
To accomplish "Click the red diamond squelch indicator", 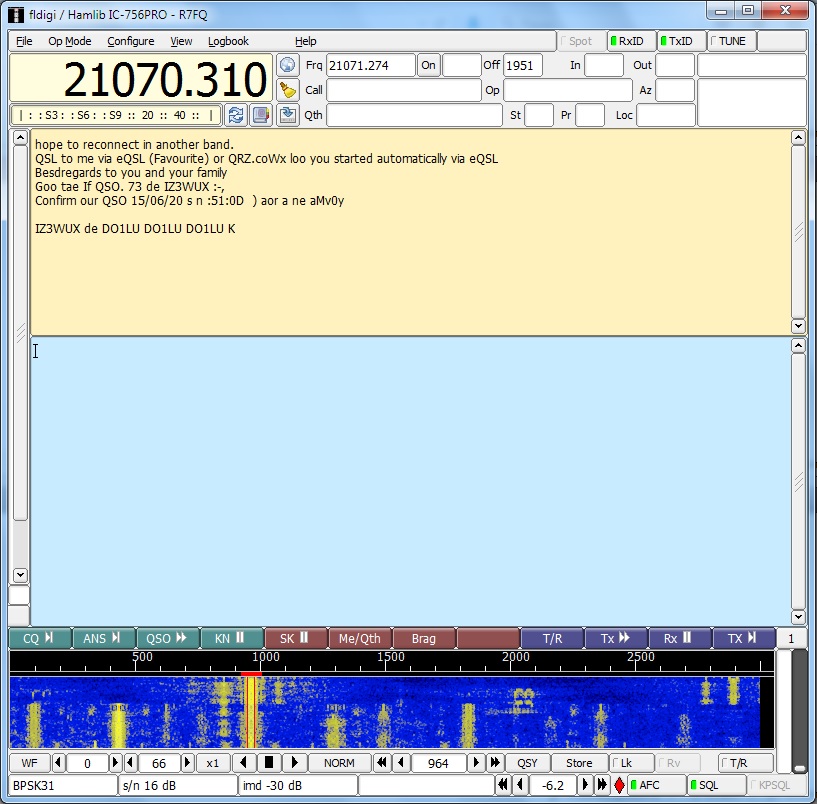I will pyautogui.click(x=619, y=785).
